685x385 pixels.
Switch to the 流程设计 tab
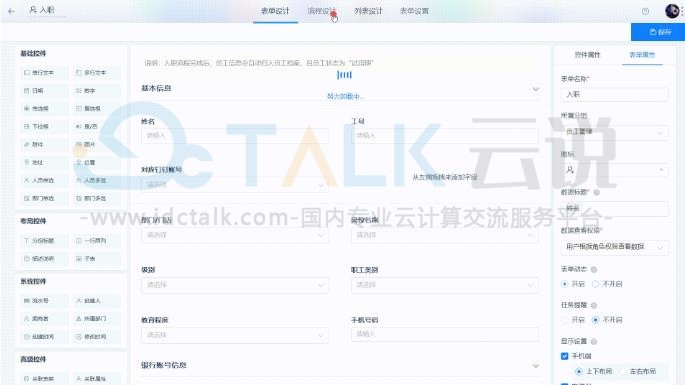[322, 11]
